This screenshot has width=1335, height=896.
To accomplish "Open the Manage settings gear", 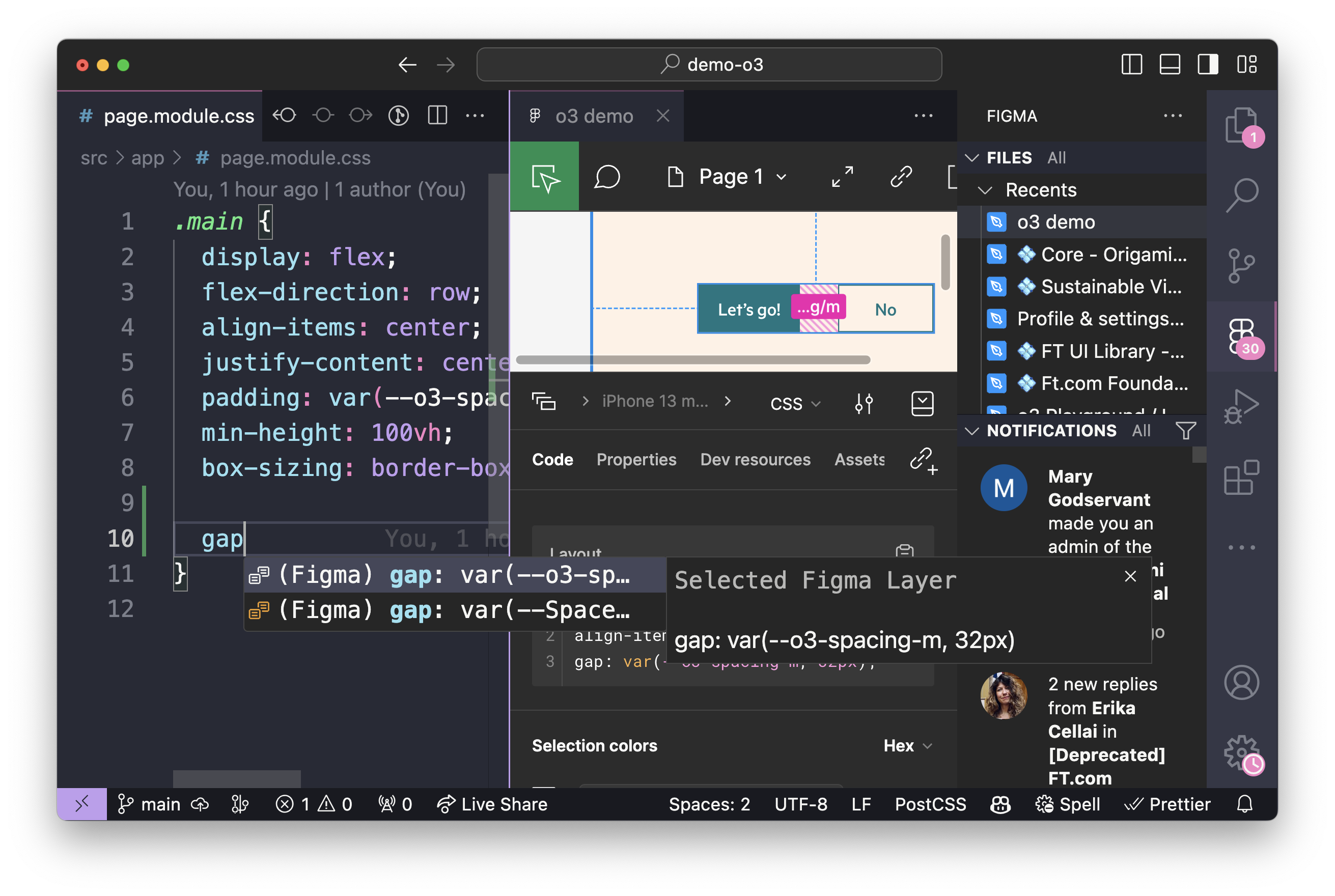I will 1241,753.
